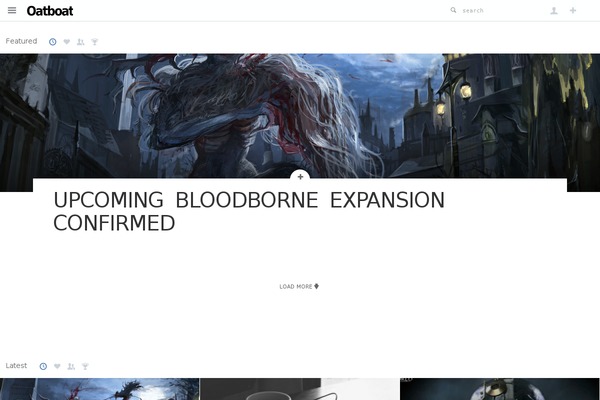Open the user profile icon
The width and height of the screenshot is (600, 400).
pos(554,11)
